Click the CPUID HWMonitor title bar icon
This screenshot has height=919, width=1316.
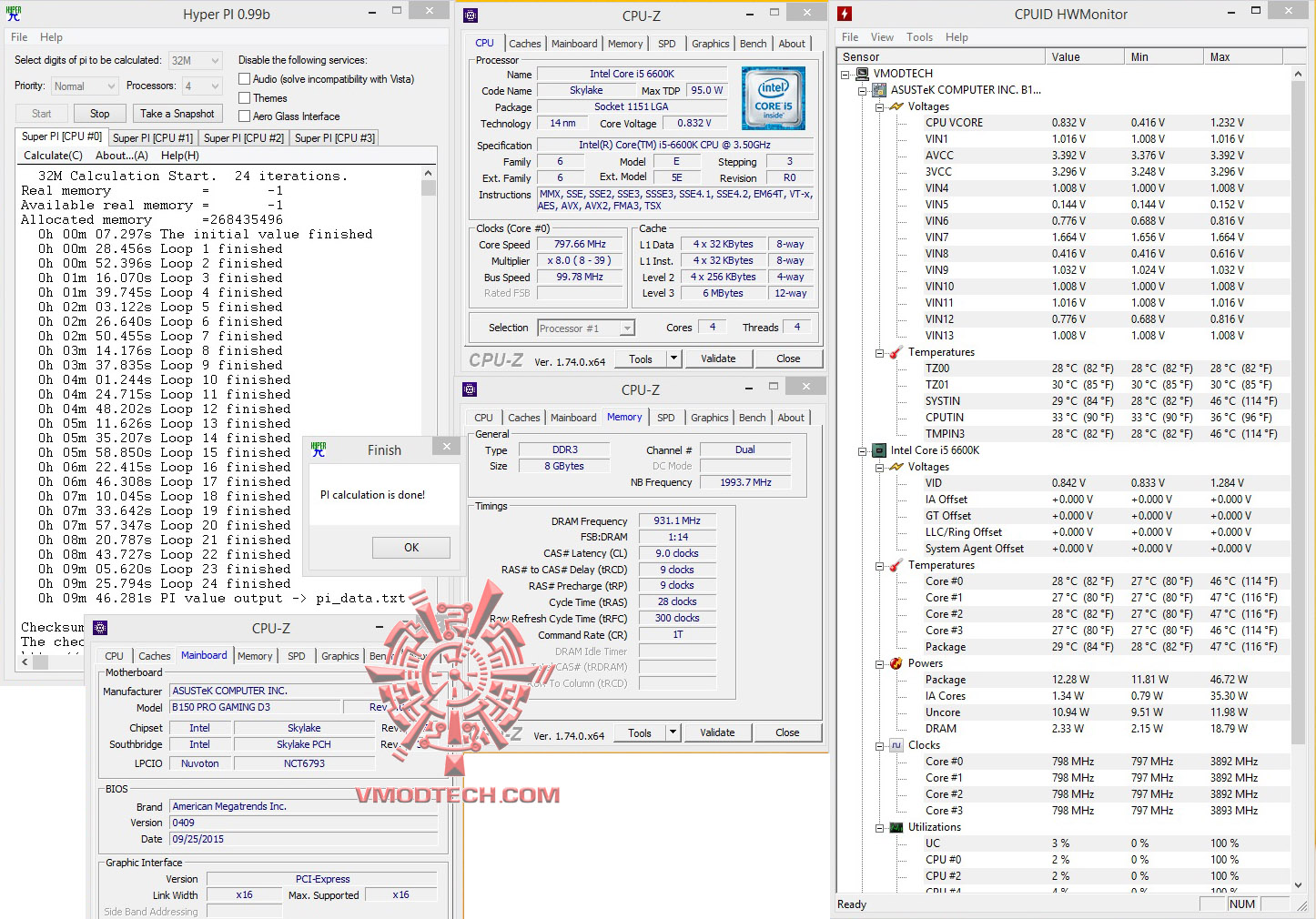[845, 14]
